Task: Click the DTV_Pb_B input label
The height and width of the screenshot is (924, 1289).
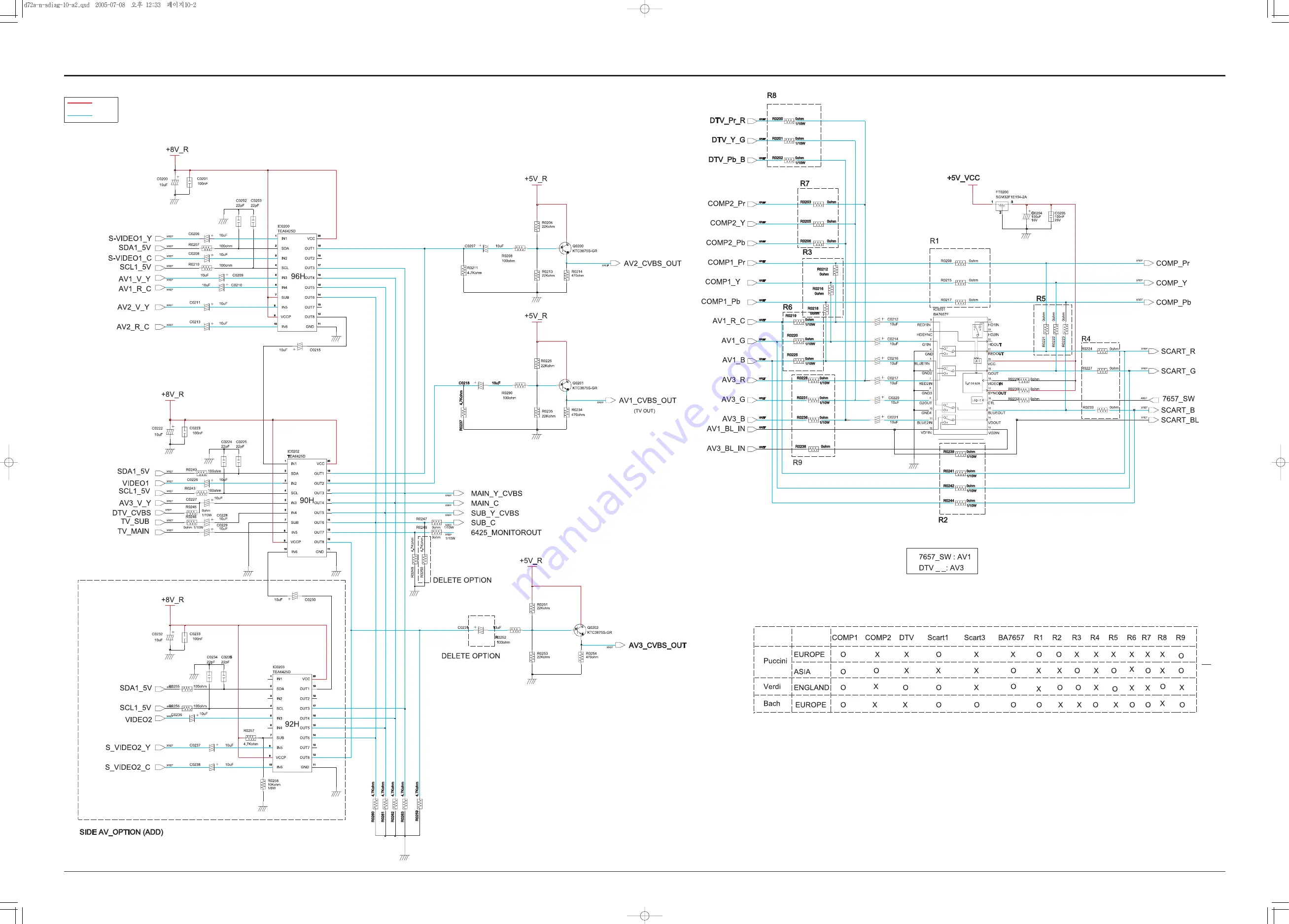Action: [x=727, y=160]
